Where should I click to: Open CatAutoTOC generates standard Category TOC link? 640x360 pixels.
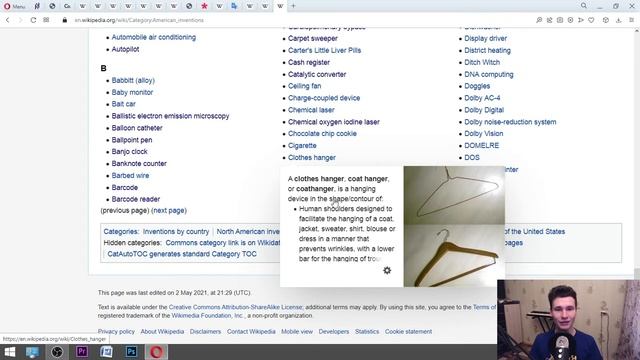182,254
